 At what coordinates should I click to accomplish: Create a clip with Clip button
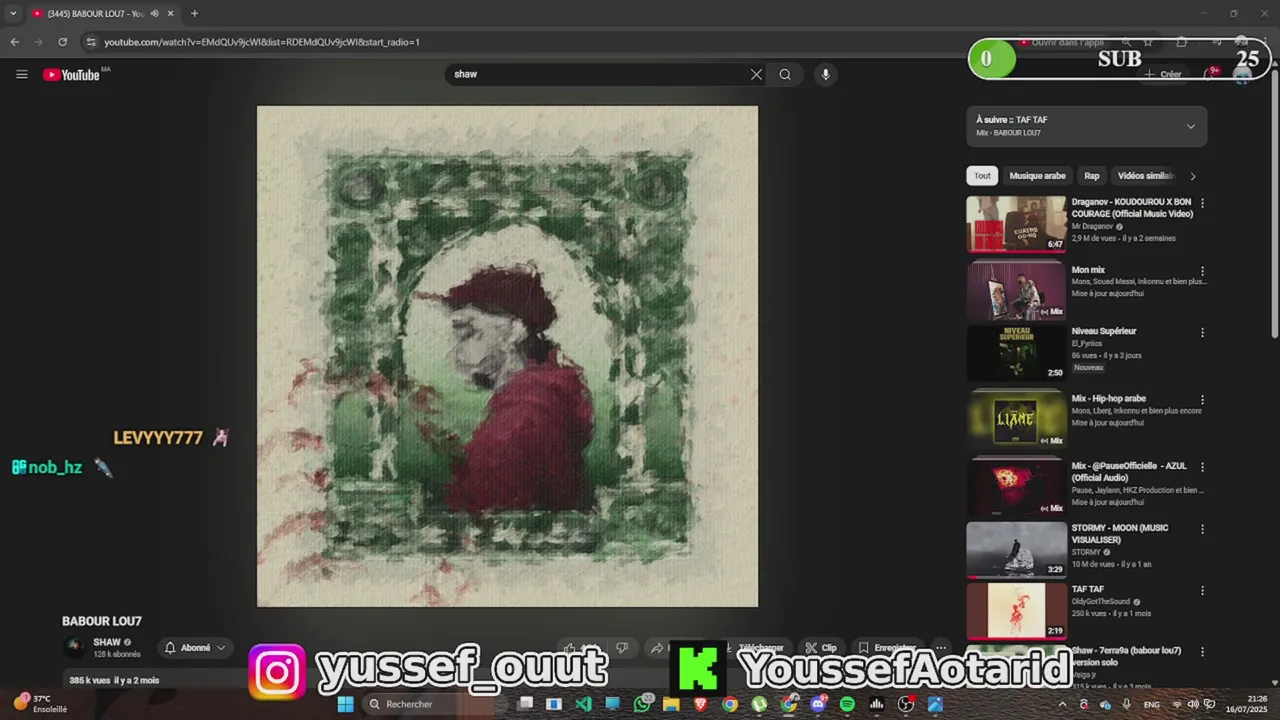(822, 648)
